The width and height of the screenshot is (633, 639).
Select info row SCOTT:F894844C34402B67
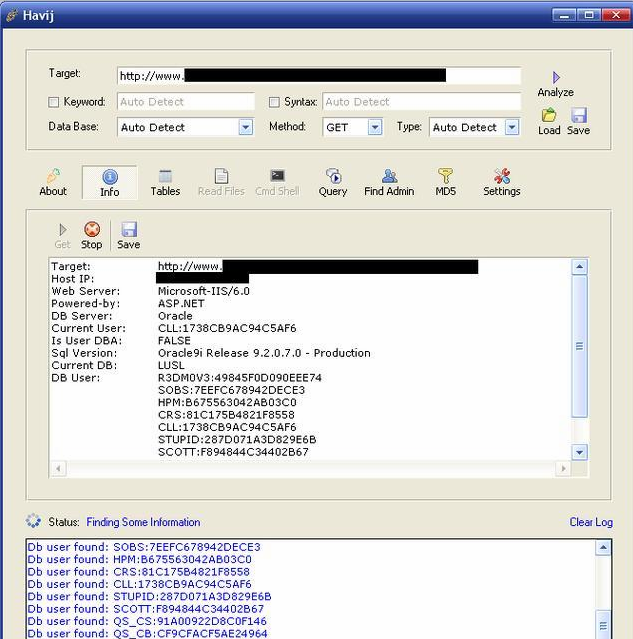click(233, 452)
